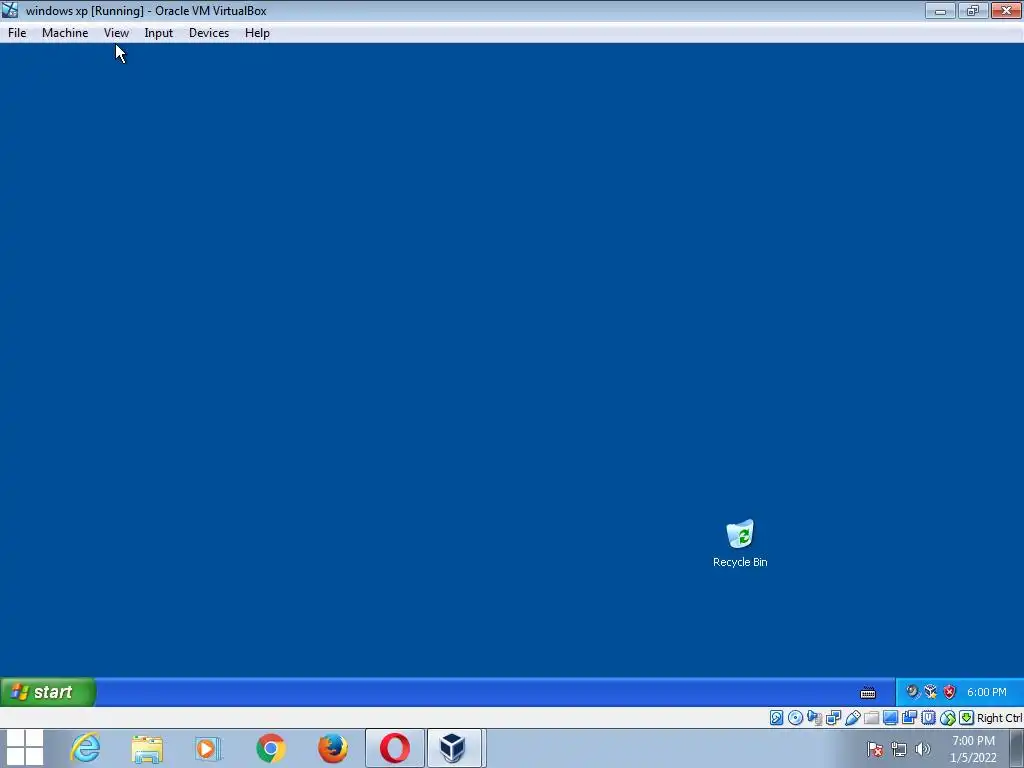Click the XP clock showing 6:00 PM
Viewport: 1024px width, 768px height.
tap(987, 692)
